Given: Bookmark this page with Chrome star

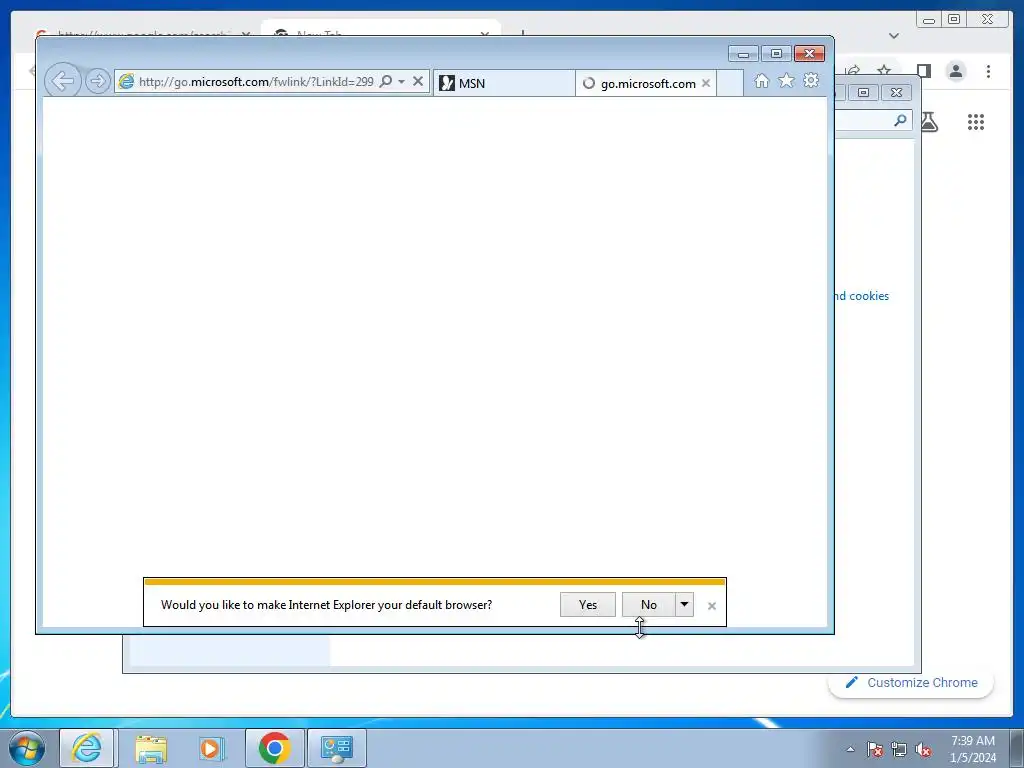Looking at the screenshot, I should 884,69.
